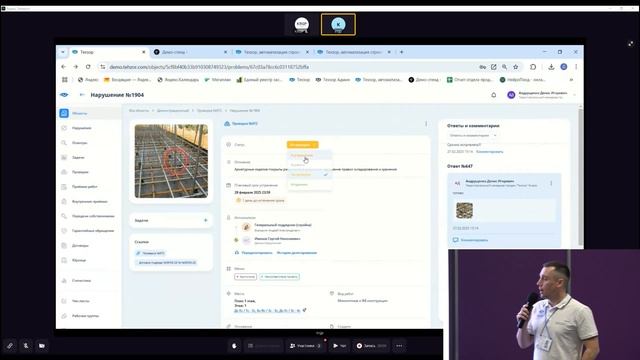Image resolution: width=640 pixels, height=360 pixels.
Task: Open the orange status dropdown
Action: click(302, 144)
